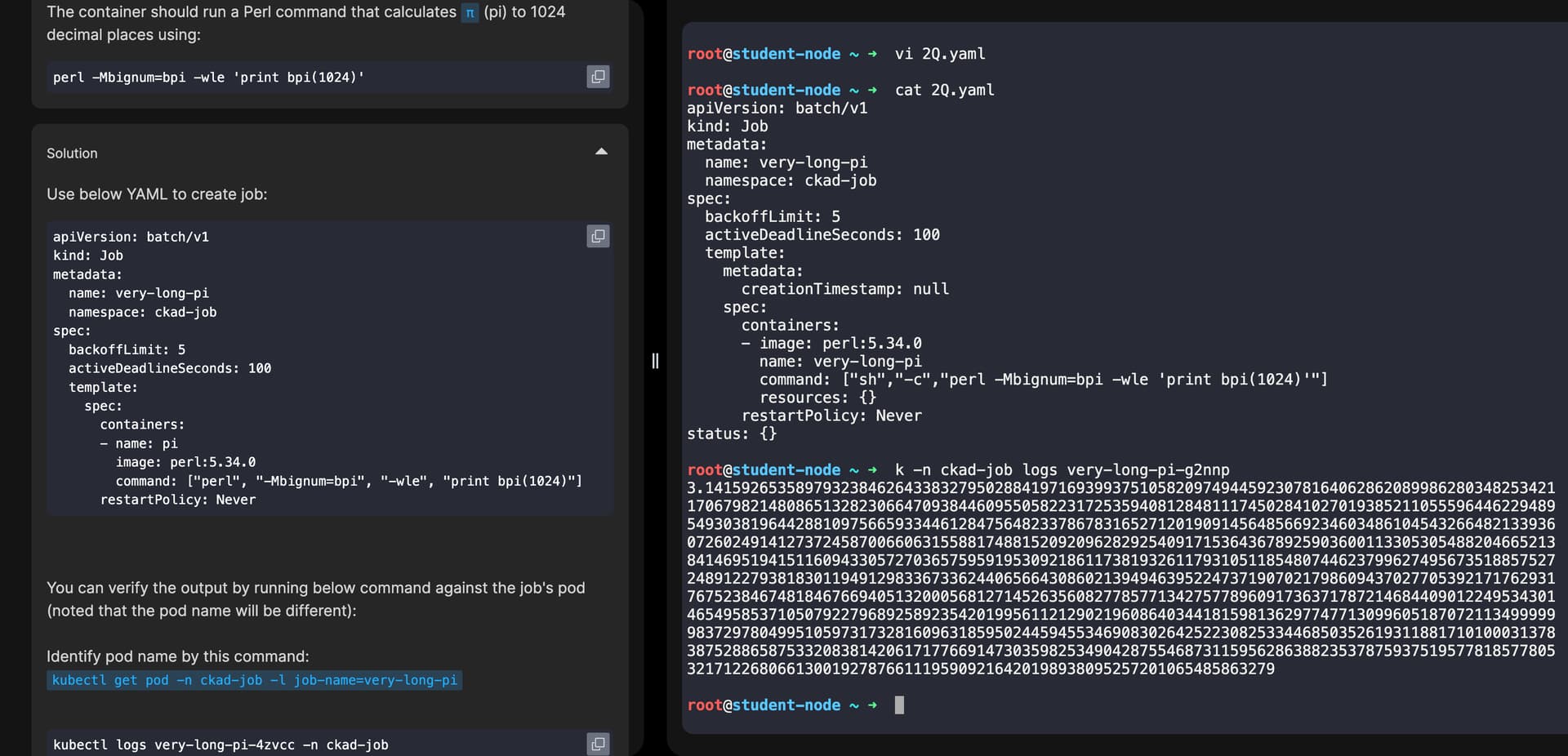Click the pane splitter handle between instructions and terminal
Image resolution: width=1568 pixels, height=756 pixels.
tap(655, 361)
